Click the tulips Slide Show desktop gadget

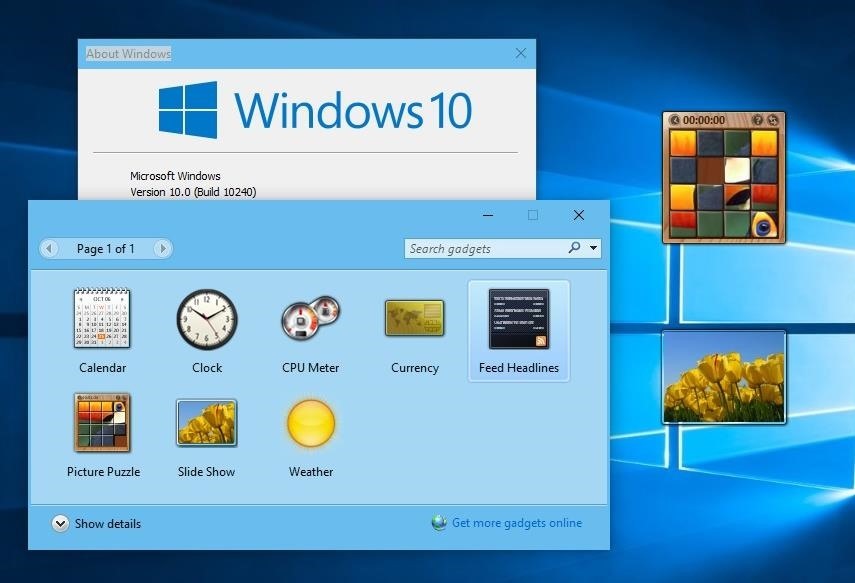pos(724,377)
